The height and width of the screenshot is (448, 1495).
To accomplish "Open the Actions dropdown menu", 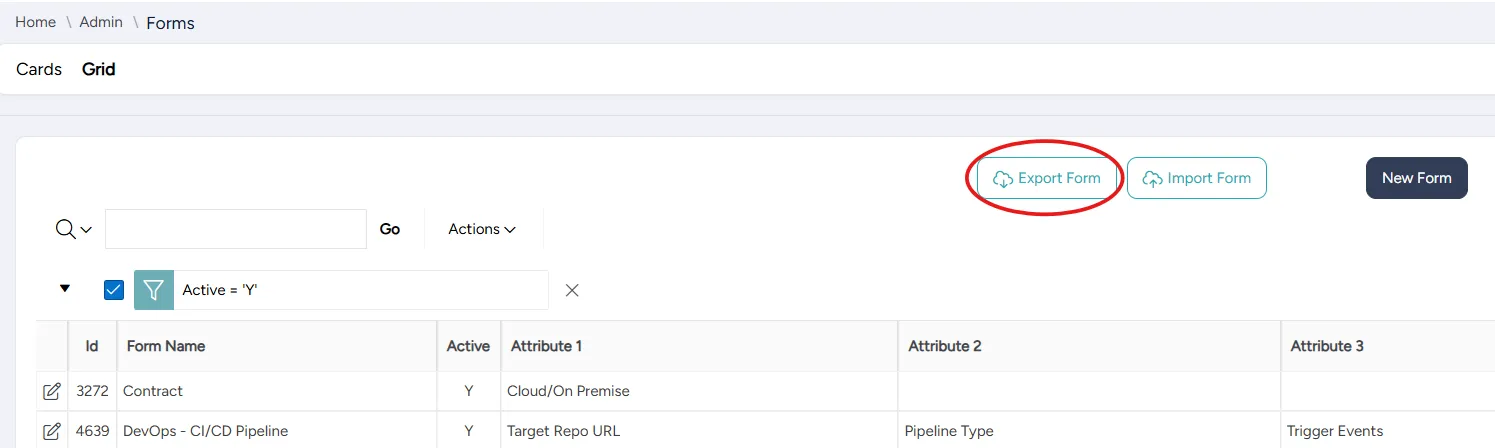I will click(482, 229).
